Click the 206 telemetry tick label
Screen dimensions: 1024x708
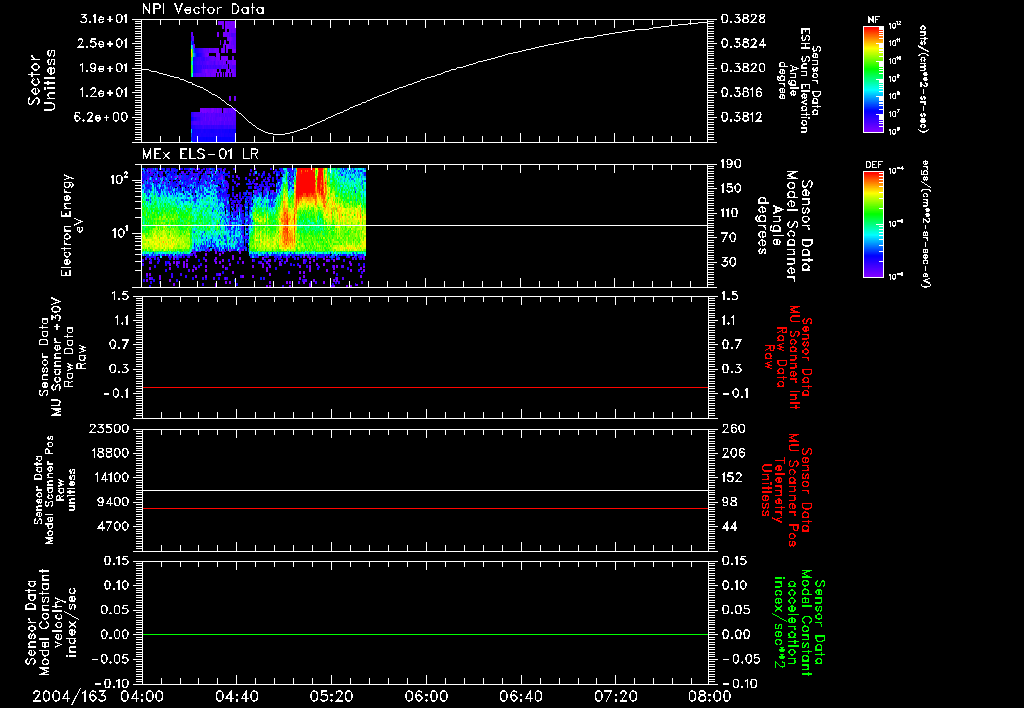[732, 453]
